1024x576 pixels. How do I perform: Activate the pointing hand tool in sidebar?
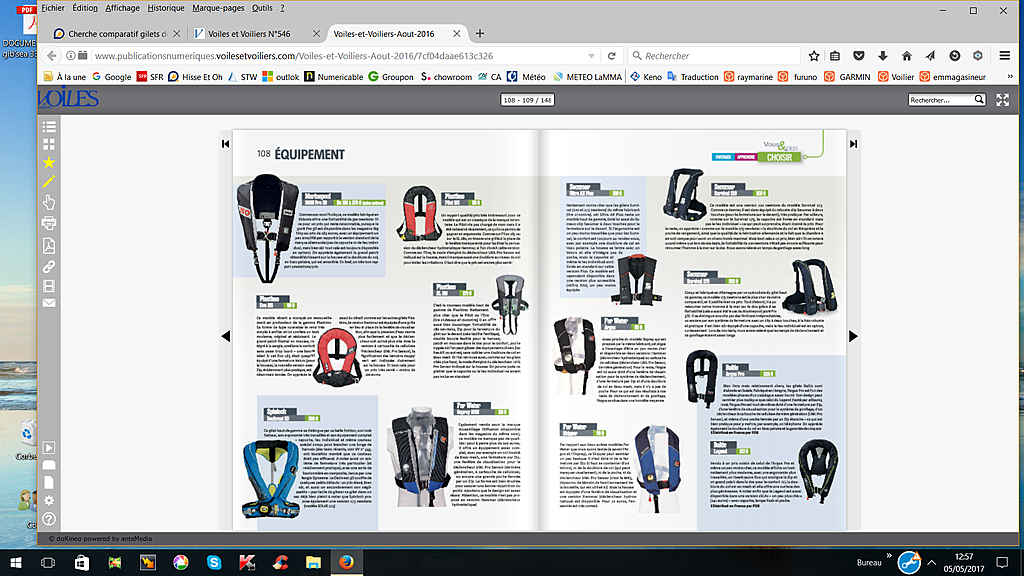pos(49,202)
